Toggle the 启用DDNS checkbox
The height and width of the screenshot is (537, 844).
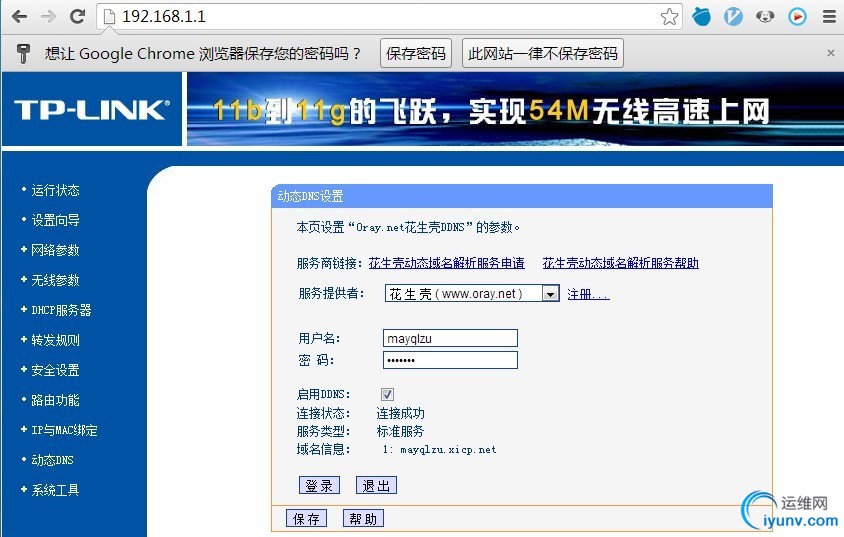click(387, 394)
